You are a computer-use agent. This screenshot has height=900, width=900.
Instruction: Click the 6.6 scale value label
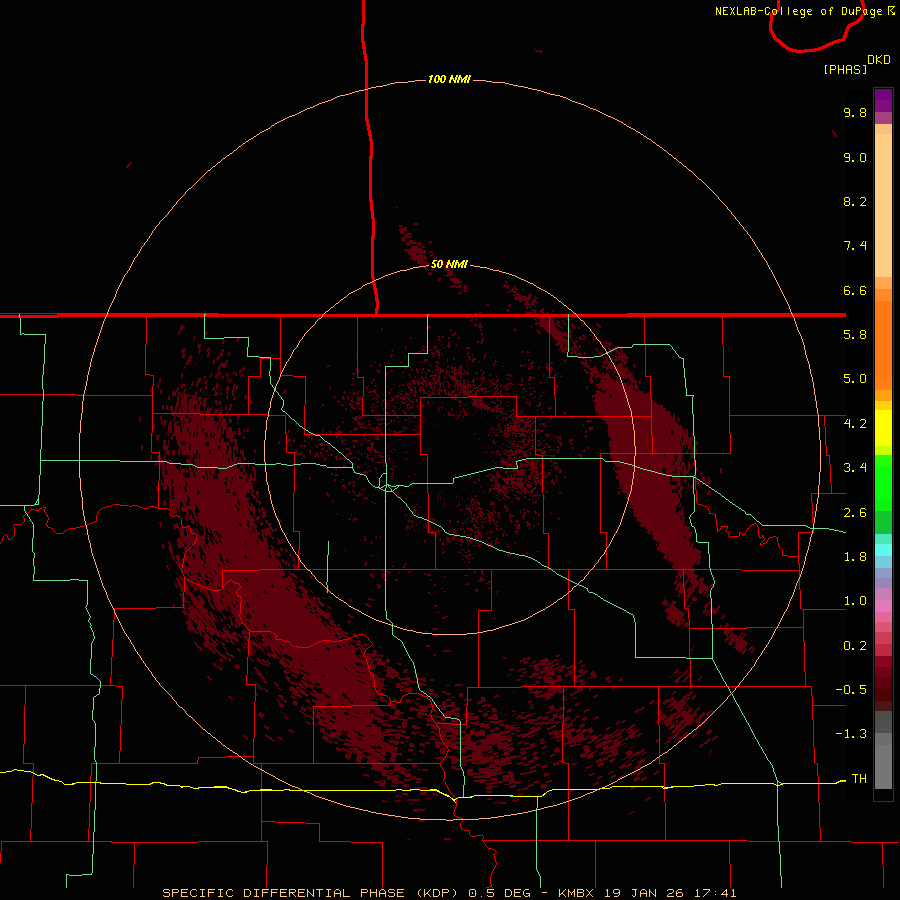(x=855, y=290)
